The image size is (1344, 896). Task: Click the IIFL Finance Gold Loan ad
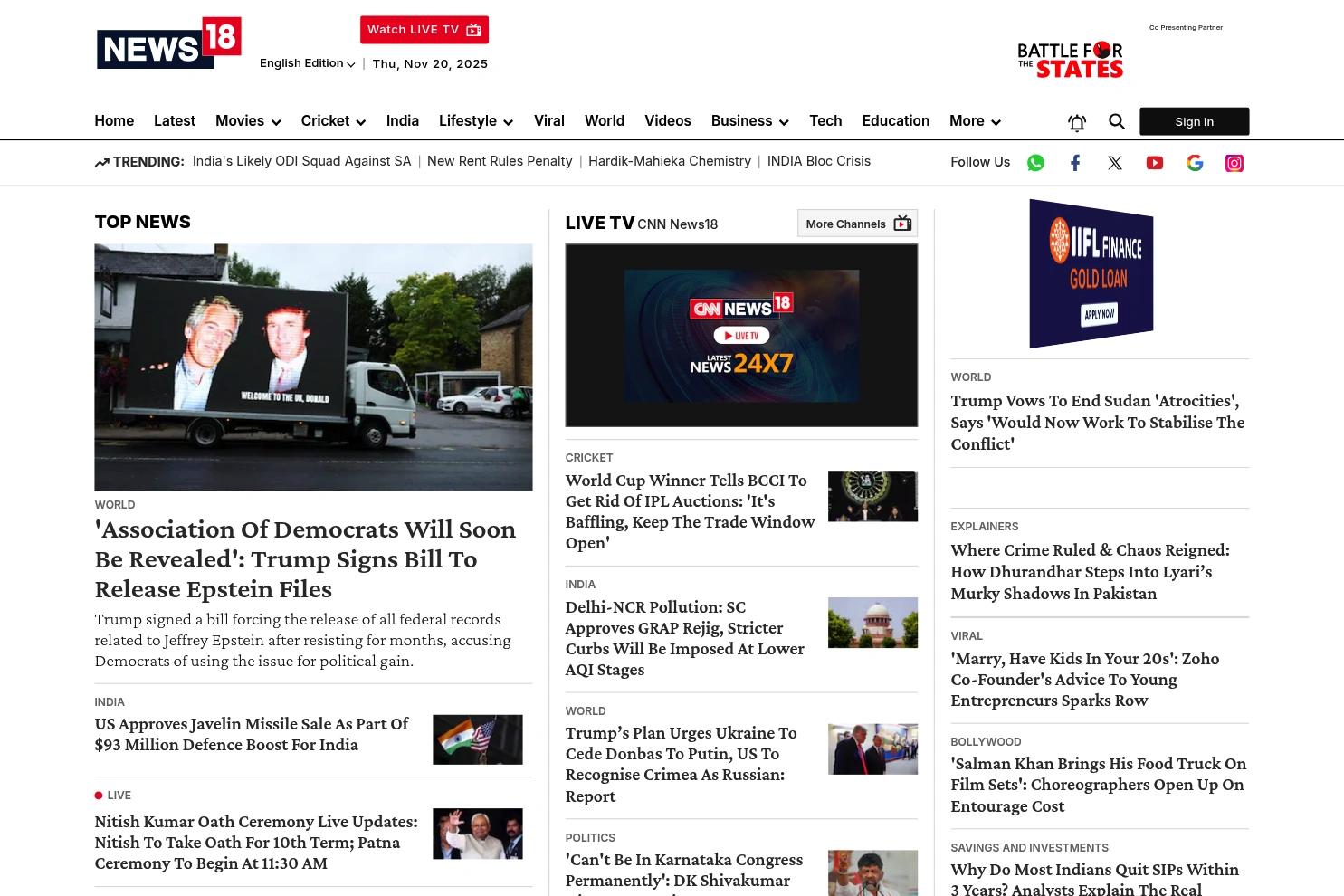point(1091,273)
